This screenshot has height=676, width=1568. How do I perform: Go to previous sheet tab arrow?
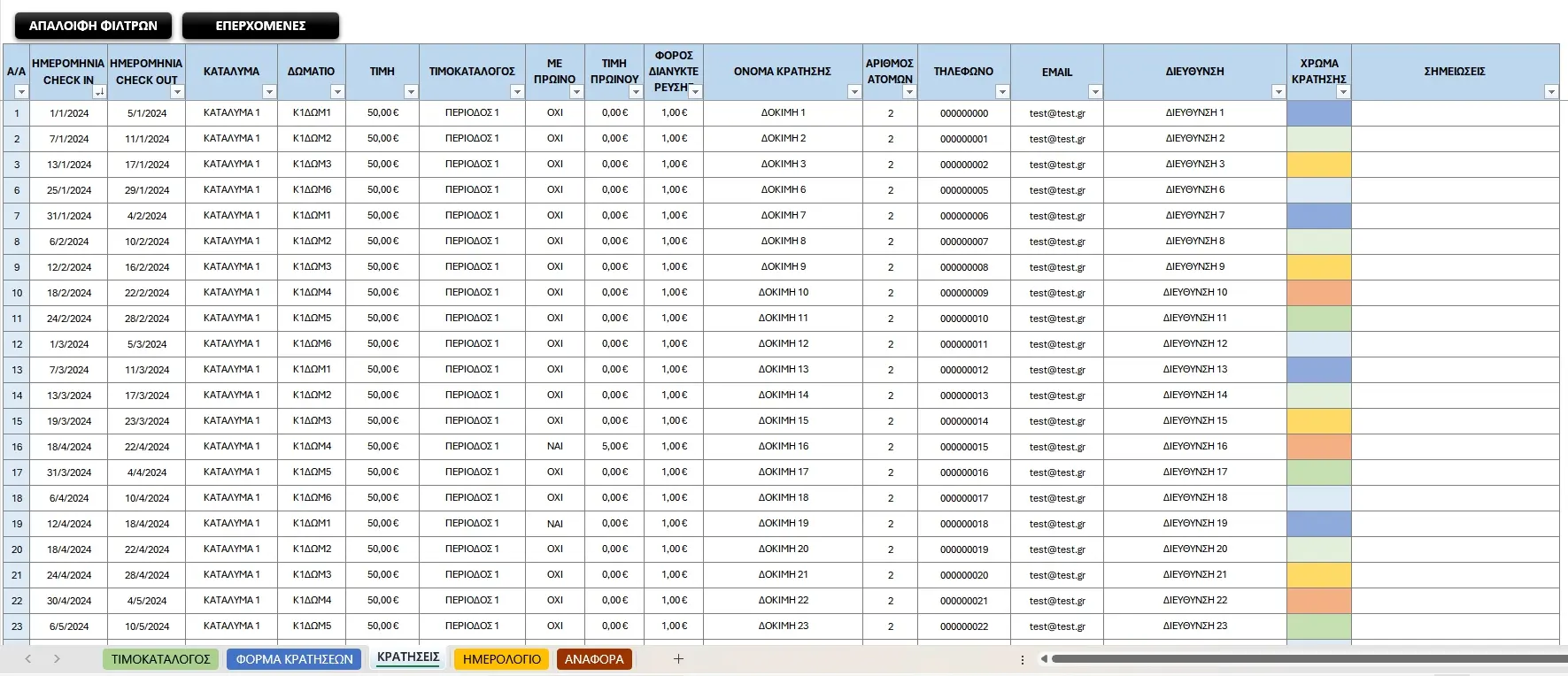(x=28, y=659)
